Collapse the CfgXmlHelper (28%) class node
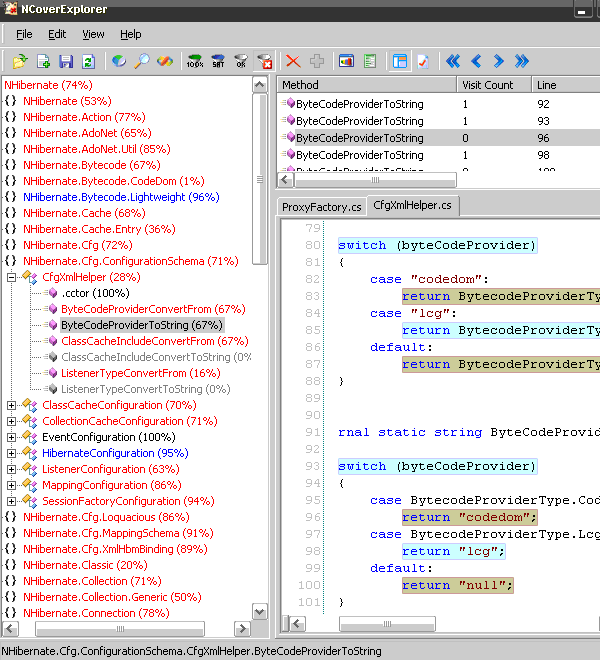 tap(11, 277)
